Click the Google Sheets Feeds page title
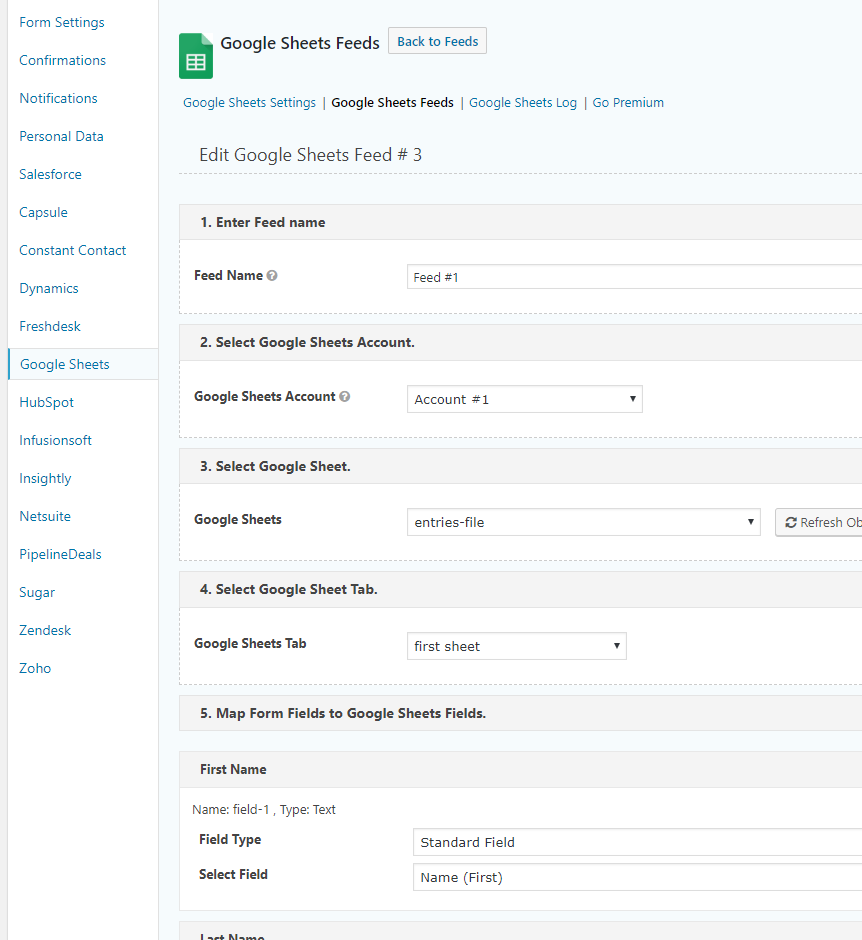The image size is (862, 940). coord(300,43)
